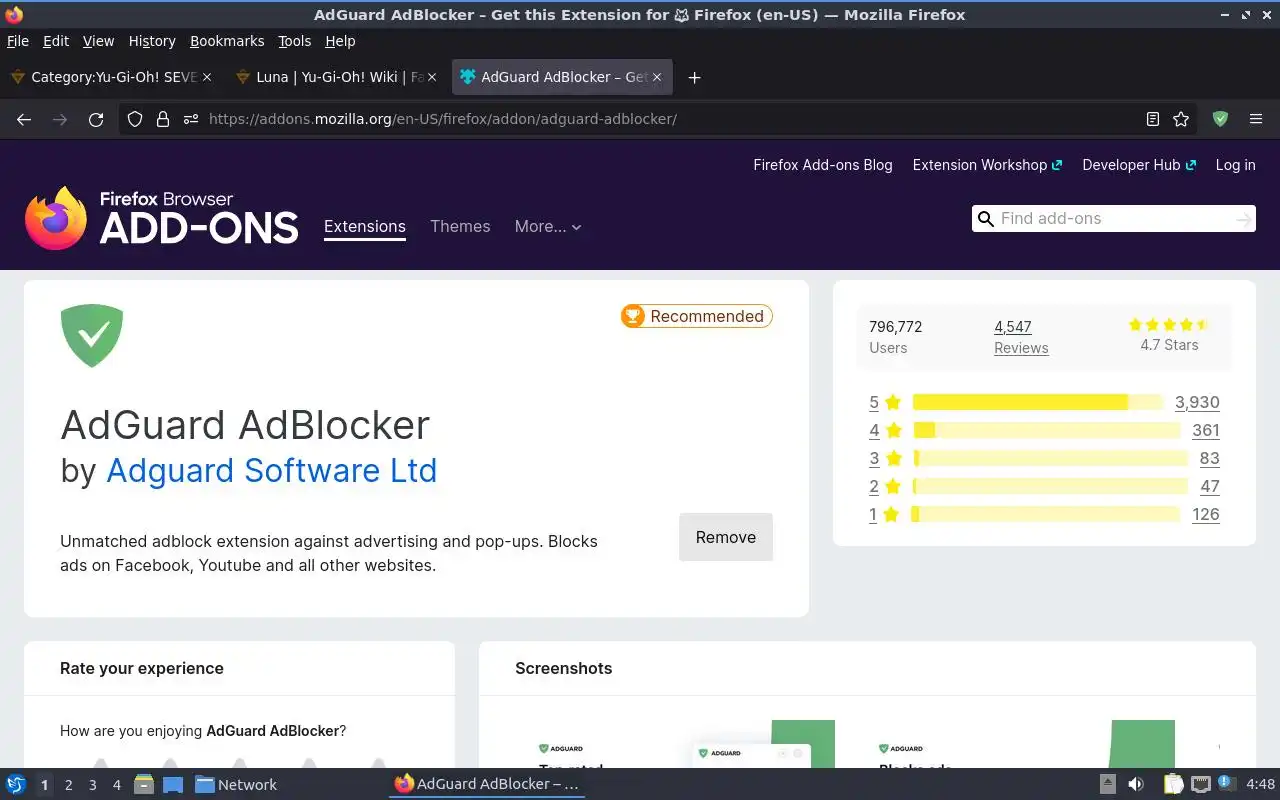Click the Firefox Add-ons logo
Screen dimensions: 1280x800
click(x=162, y=218)
